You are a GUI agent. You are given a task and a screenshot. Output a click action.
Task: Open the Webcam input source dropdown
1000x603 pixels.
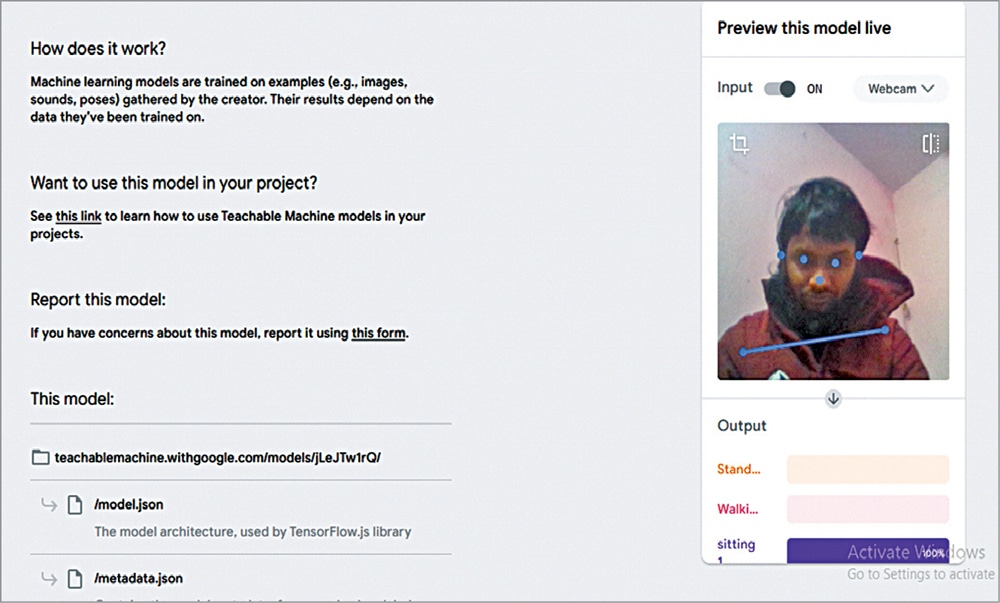click(x=900, y=89)
